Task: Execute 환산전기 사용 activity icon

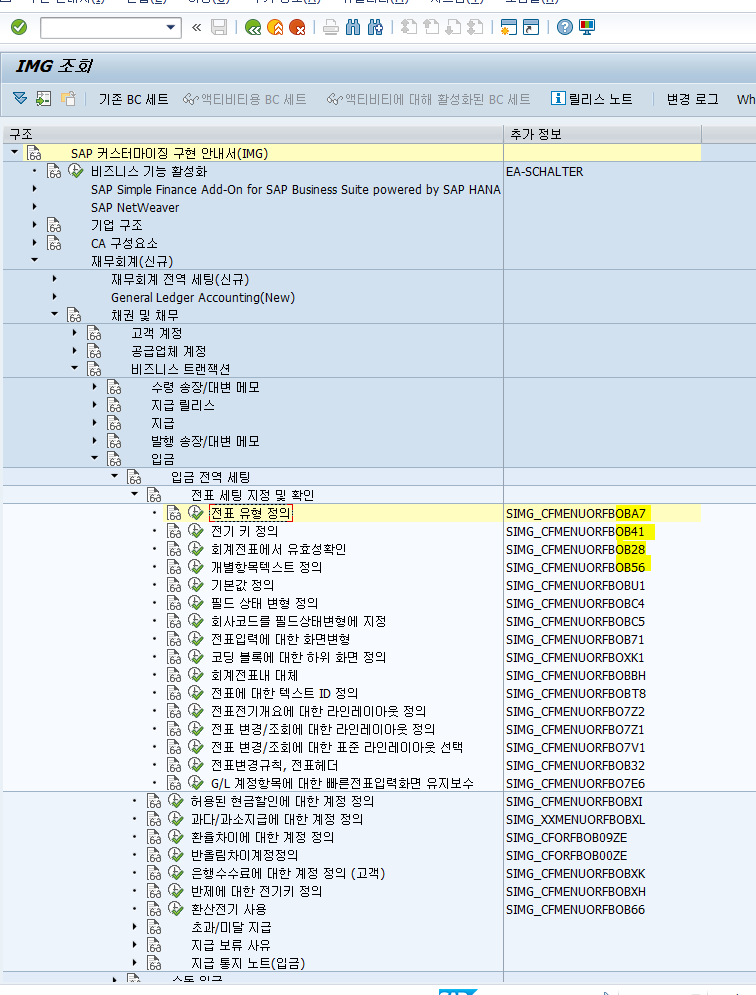Action: pos(176,909)
